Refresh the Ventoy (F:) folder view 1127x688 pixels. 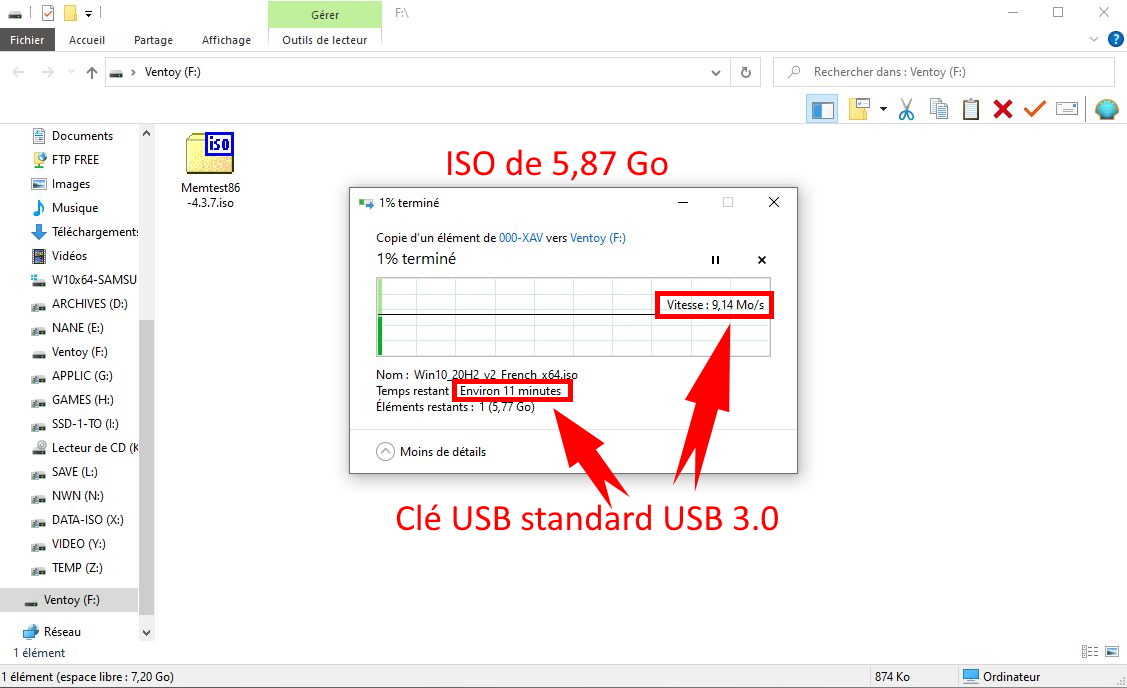tap(745, 72)
